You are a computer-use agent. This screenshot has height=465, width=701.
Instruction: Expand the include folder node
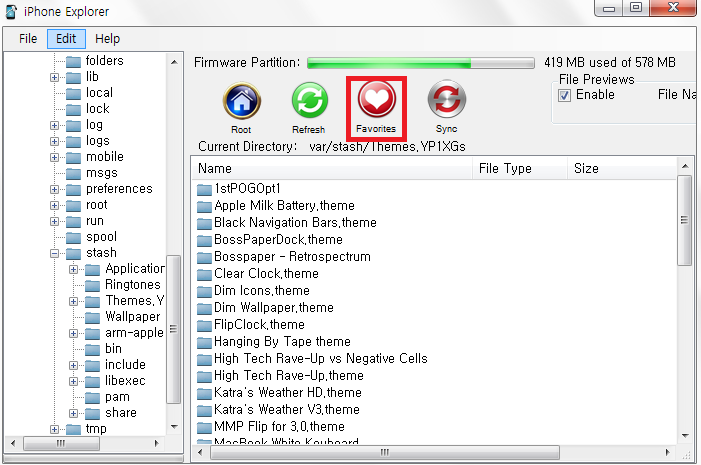point(73,365)
